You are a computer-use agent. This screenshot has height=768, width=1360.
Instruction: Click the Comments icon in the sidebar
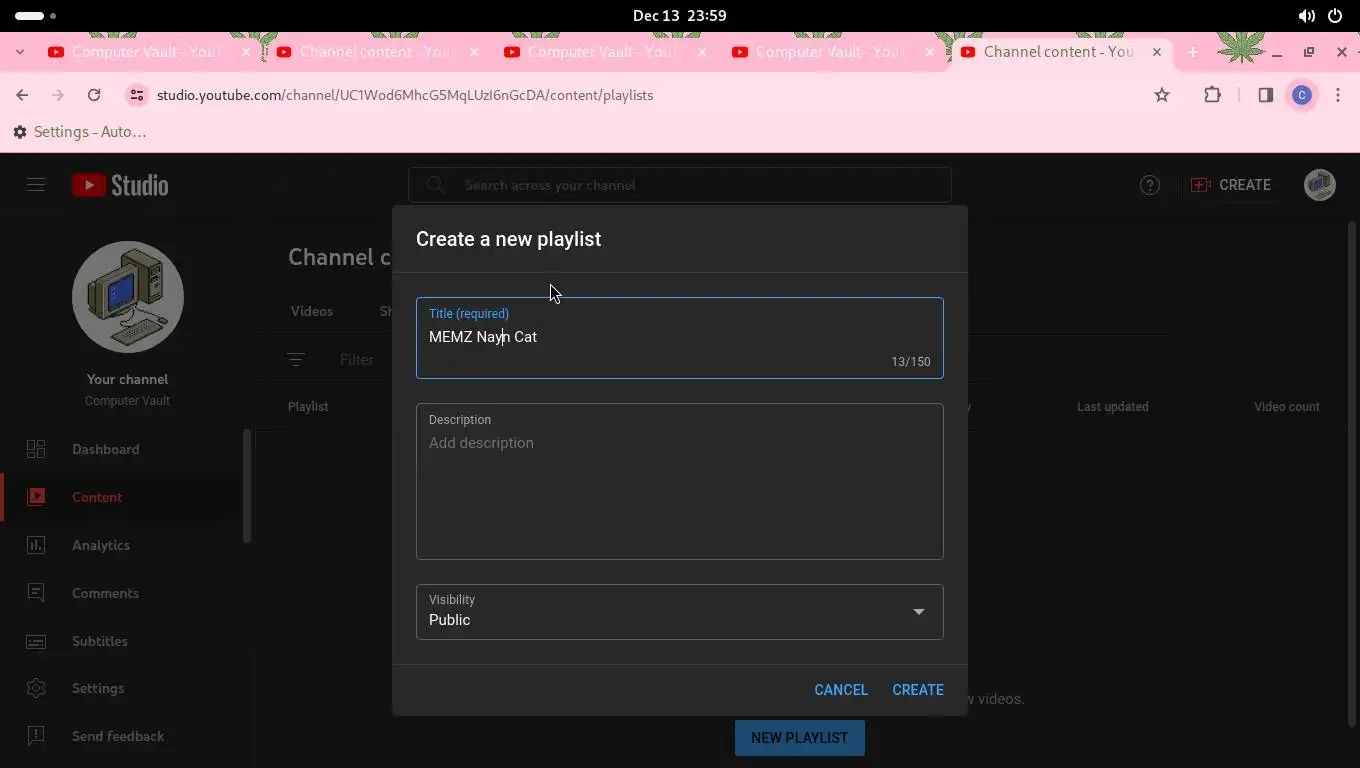(36, 593)
